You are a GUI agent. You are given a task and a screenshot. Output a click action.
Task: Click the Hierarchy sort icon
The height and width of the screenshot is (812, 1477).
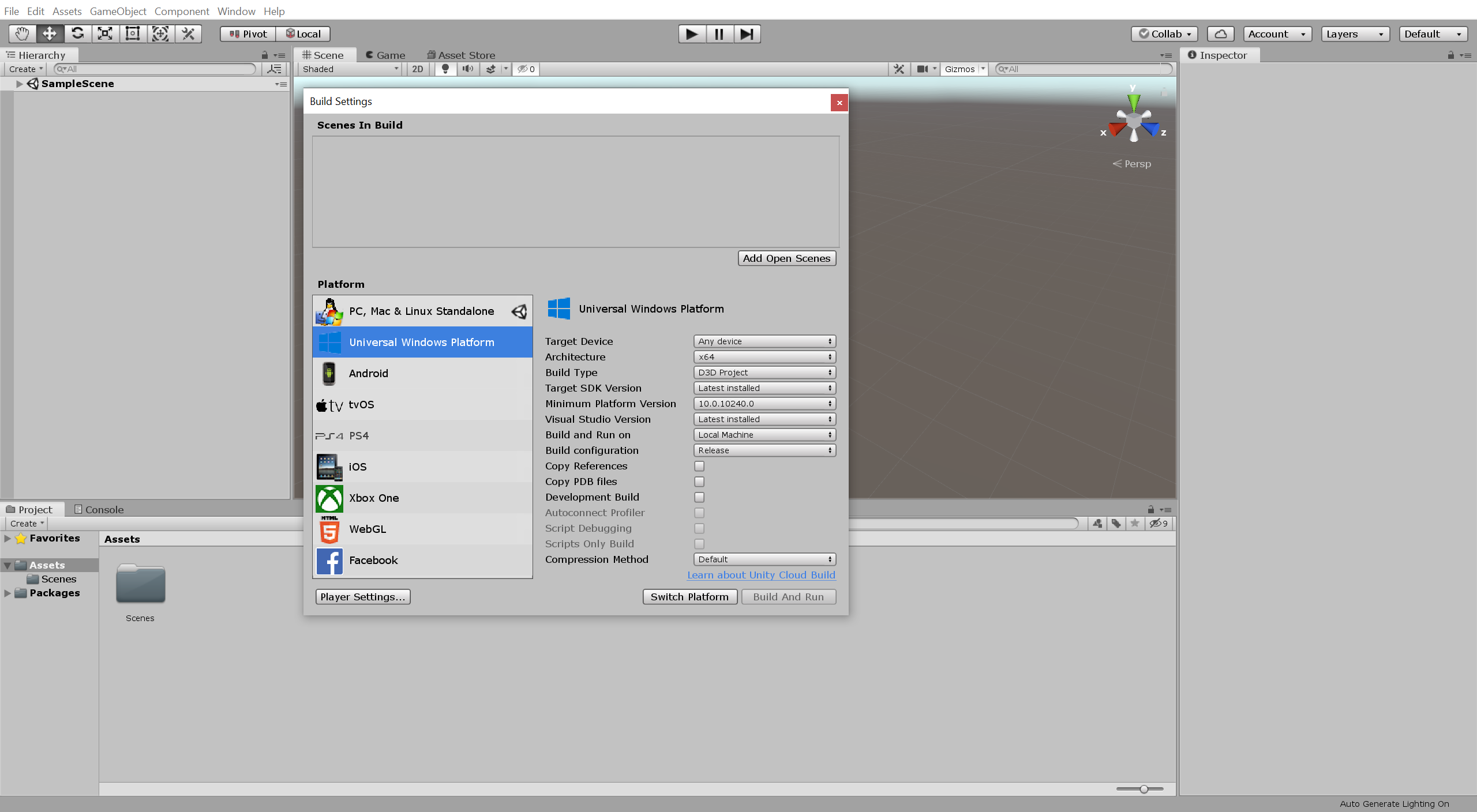click(275, 69)
